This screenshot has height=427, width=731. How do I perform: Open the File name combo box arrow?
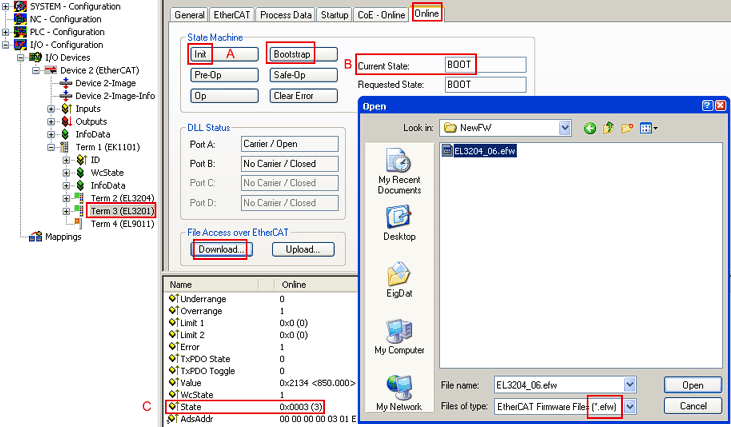point(629,385)
